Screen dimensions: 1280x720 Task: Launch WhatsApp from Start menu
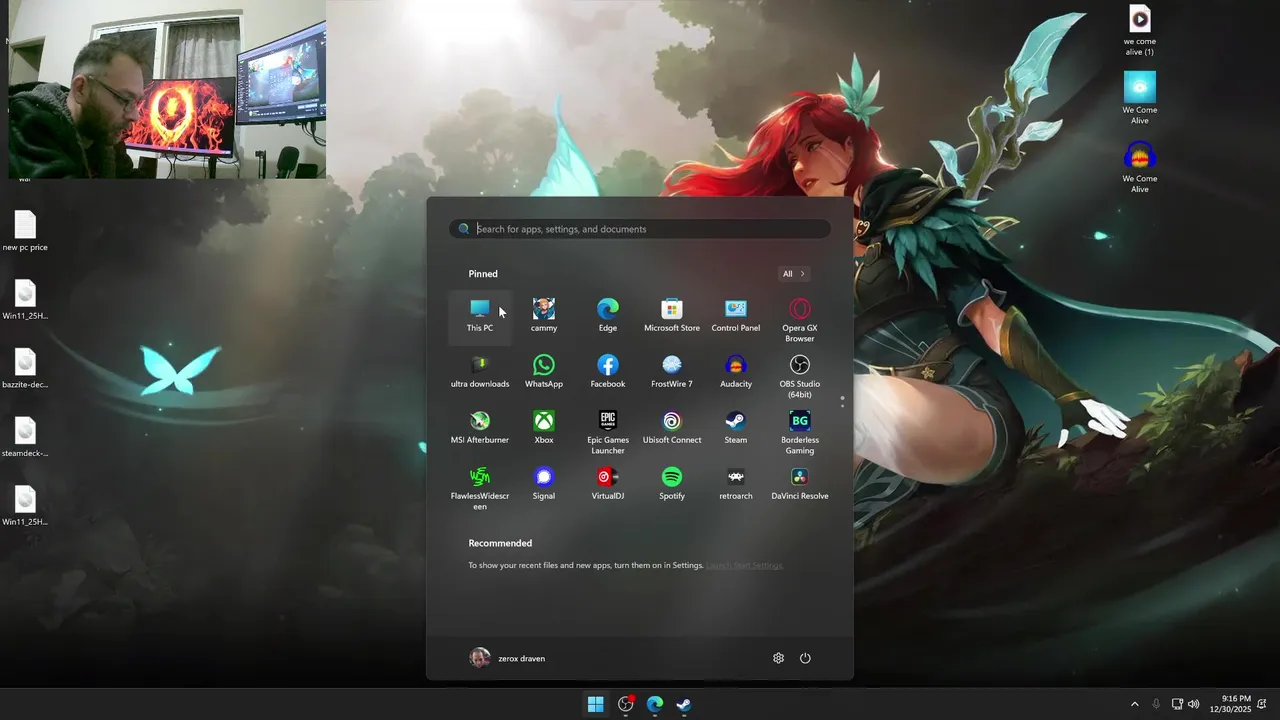click(544, 372)
